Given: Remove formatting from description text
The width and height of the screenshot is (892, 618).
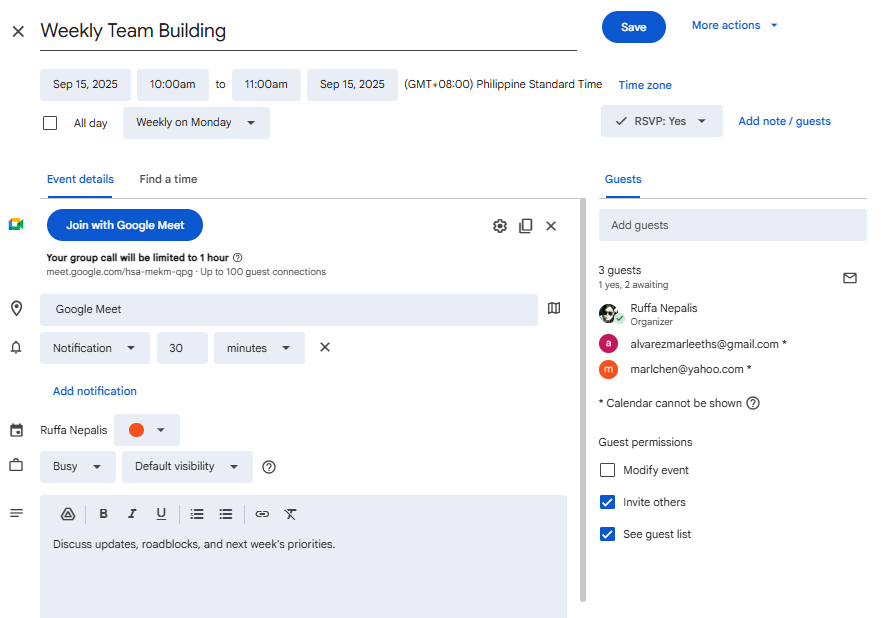Looking at the screenshot, I should click(x=290, y=514).
